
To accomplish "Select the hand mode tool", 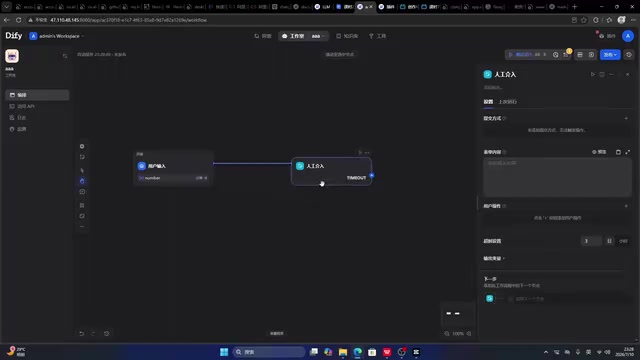I will tap(82, 181).
